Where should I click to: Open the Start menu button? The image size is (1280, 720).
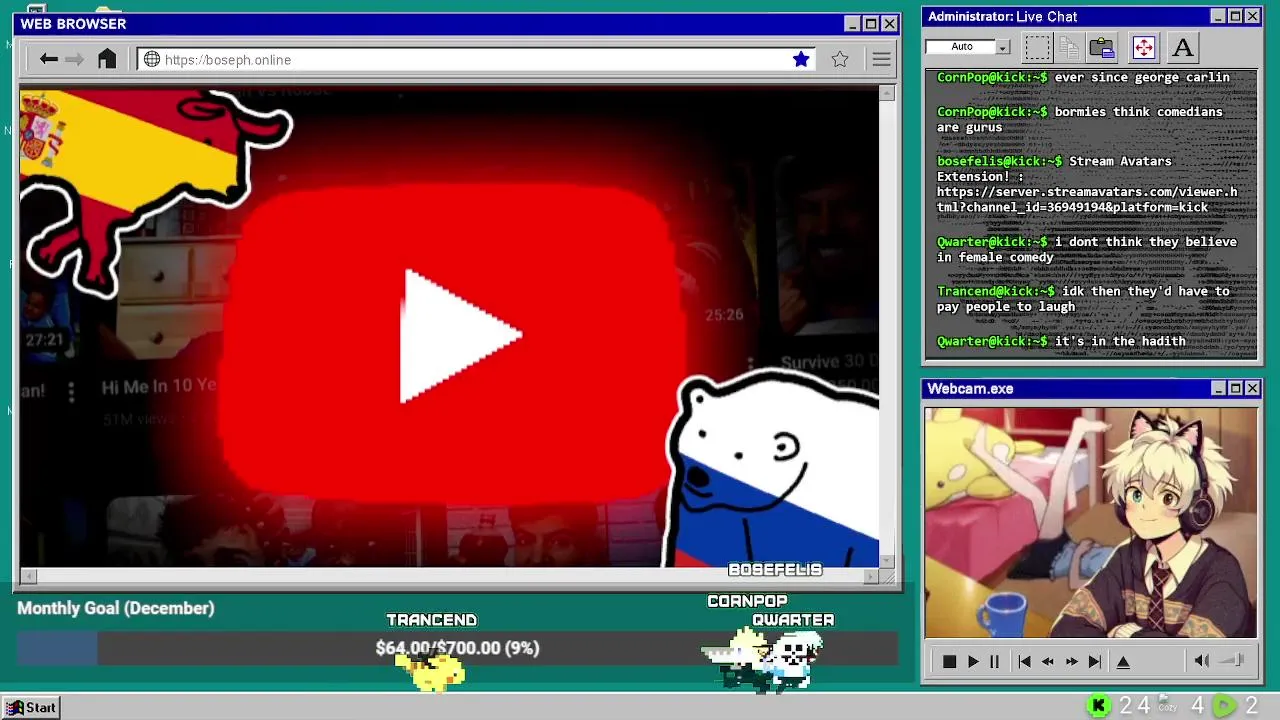pyautogui.click(x=31, y=707)
